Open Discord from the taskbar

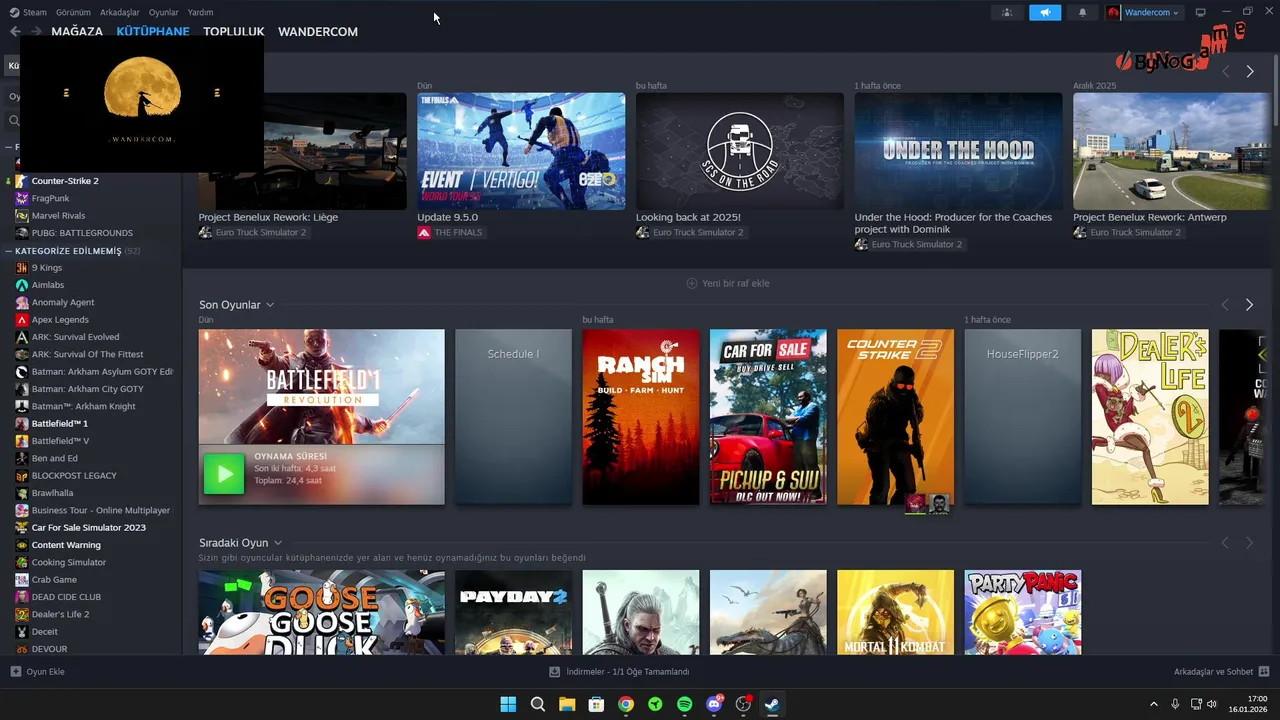[714, 704]
